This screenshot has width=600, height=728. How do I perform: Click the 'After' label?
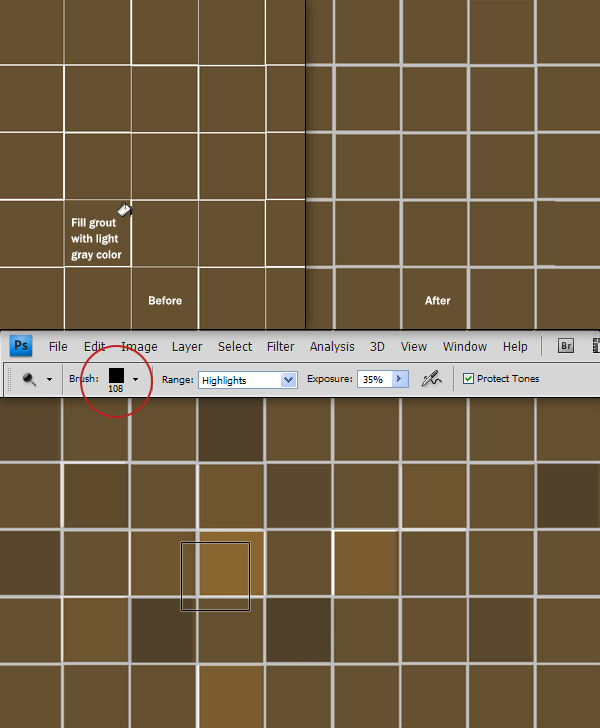point(437,300)
